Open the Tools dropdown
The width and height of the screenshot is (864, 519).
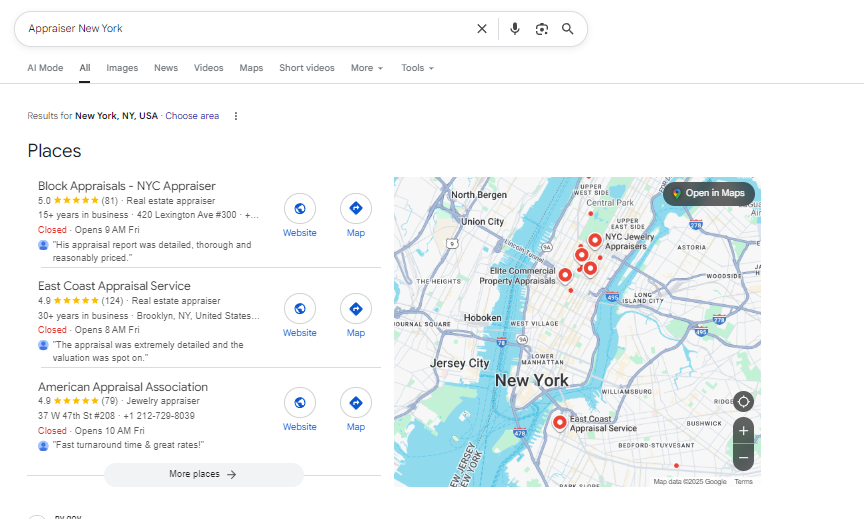point(417,68)
